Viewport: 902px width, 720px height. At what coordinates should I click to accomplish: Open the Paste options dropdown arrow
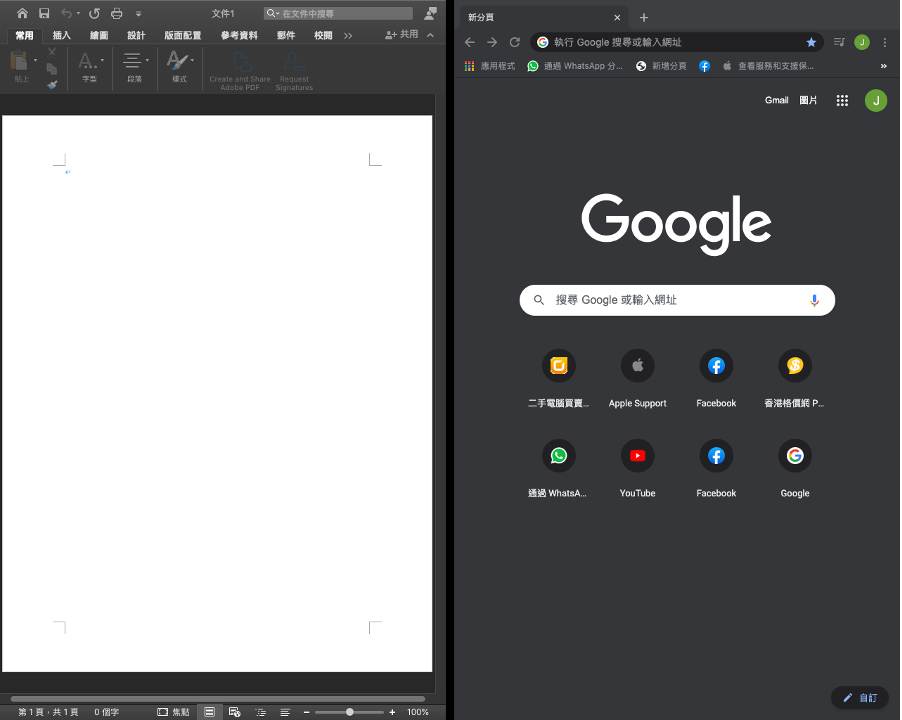point(36,60)
